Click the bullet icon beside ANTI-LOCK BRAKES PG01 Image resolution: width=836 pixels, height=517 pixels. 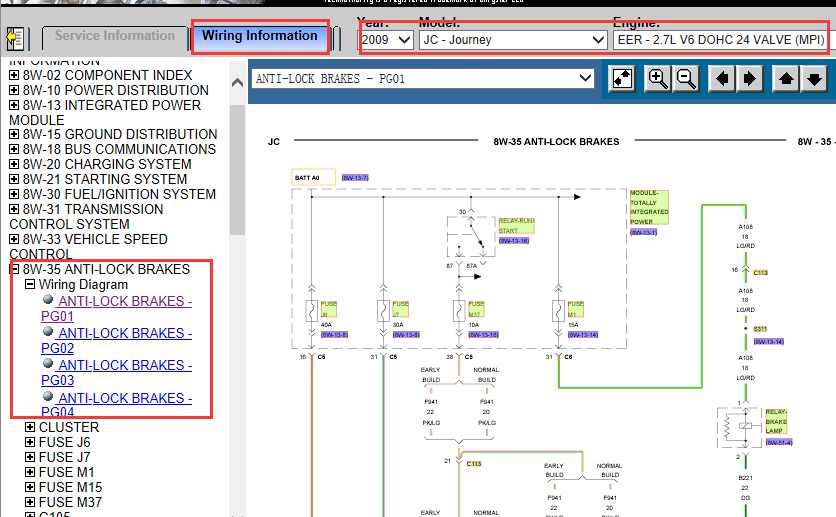point(48,299)
